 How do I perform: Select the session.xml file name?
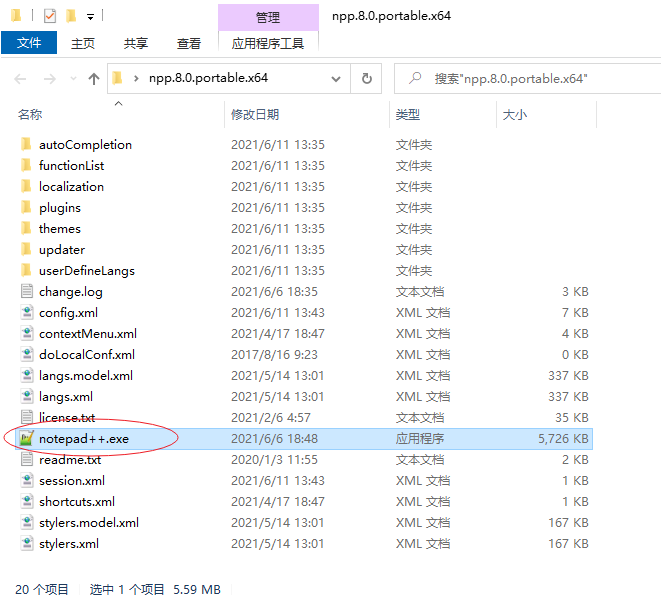[72, 481]
